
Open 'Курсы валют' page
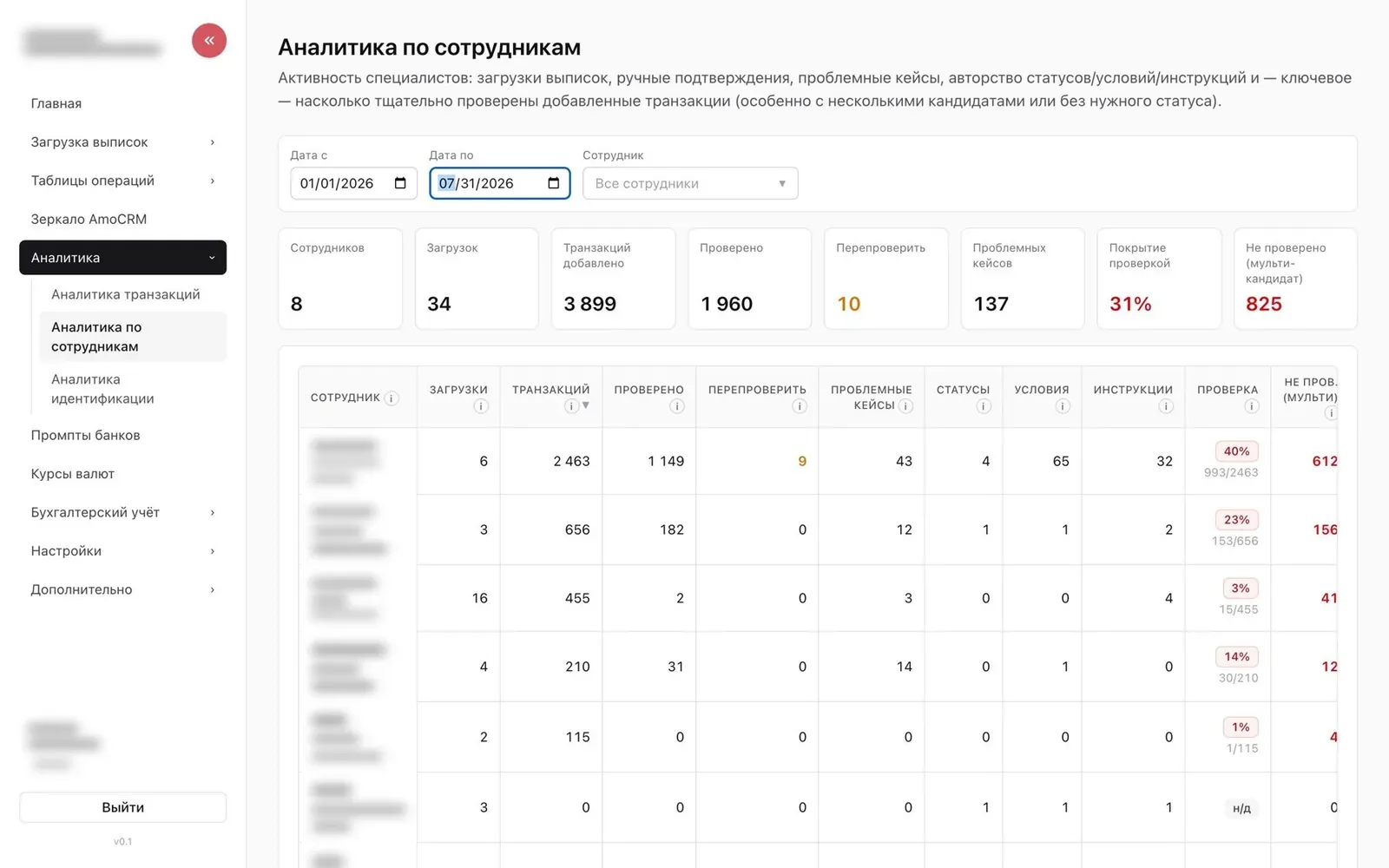coord(122,474)
